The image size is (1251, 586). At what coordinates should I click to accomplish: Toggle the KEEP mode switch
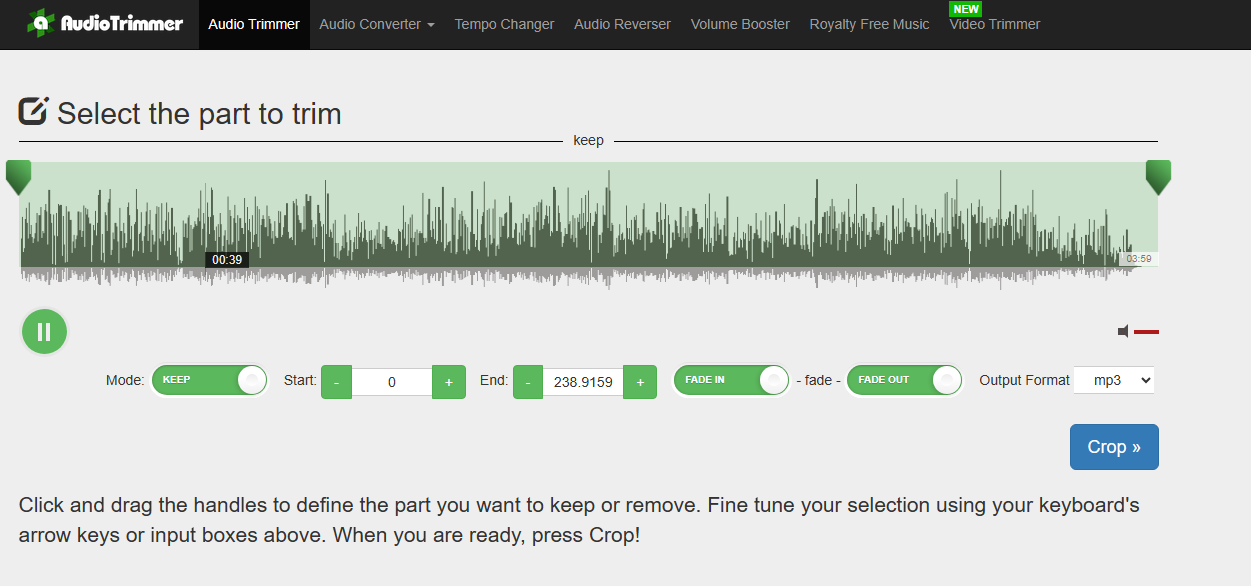210,380
